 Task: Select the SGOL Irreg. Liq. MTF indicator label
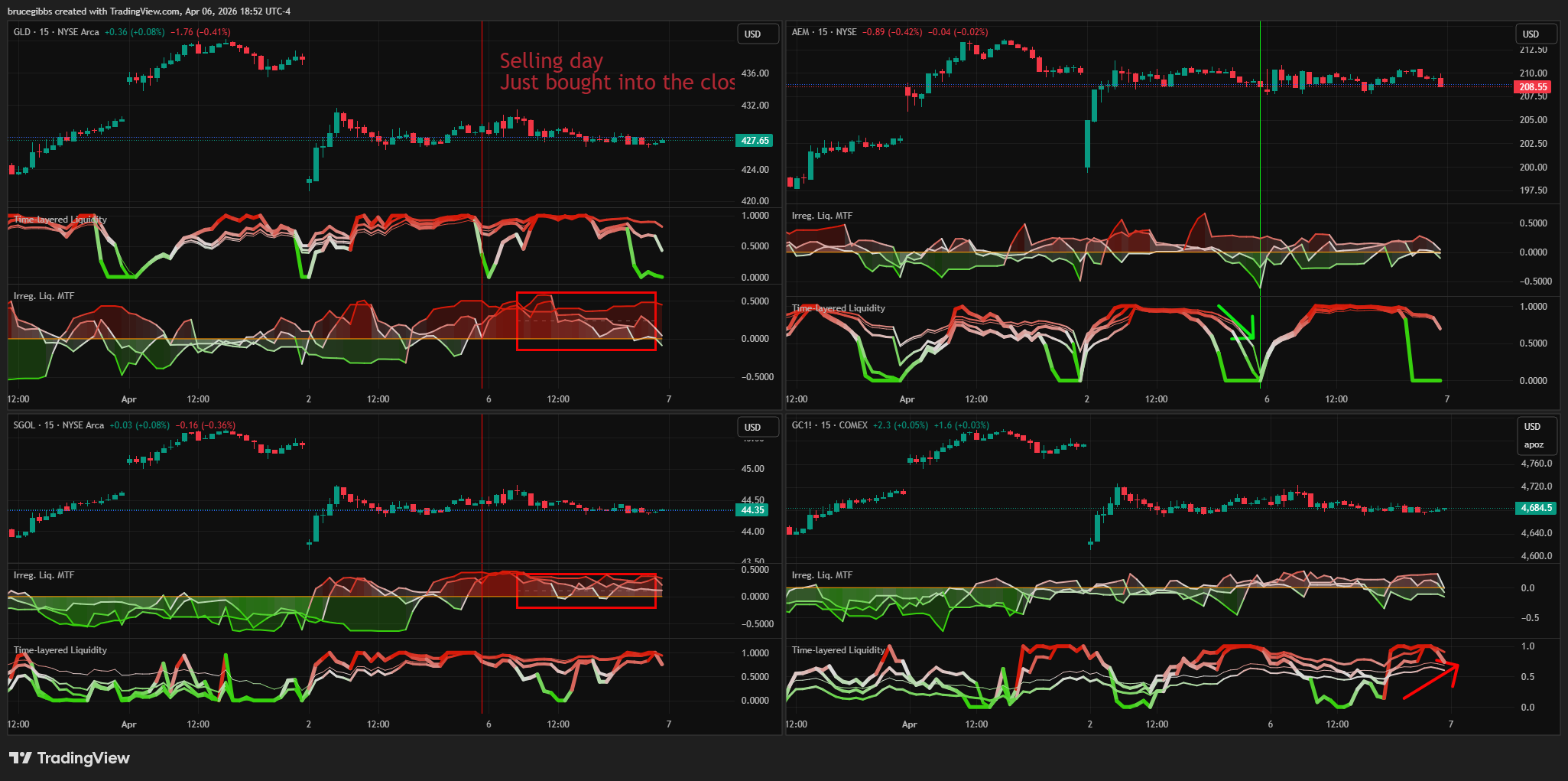pos(44,575)
